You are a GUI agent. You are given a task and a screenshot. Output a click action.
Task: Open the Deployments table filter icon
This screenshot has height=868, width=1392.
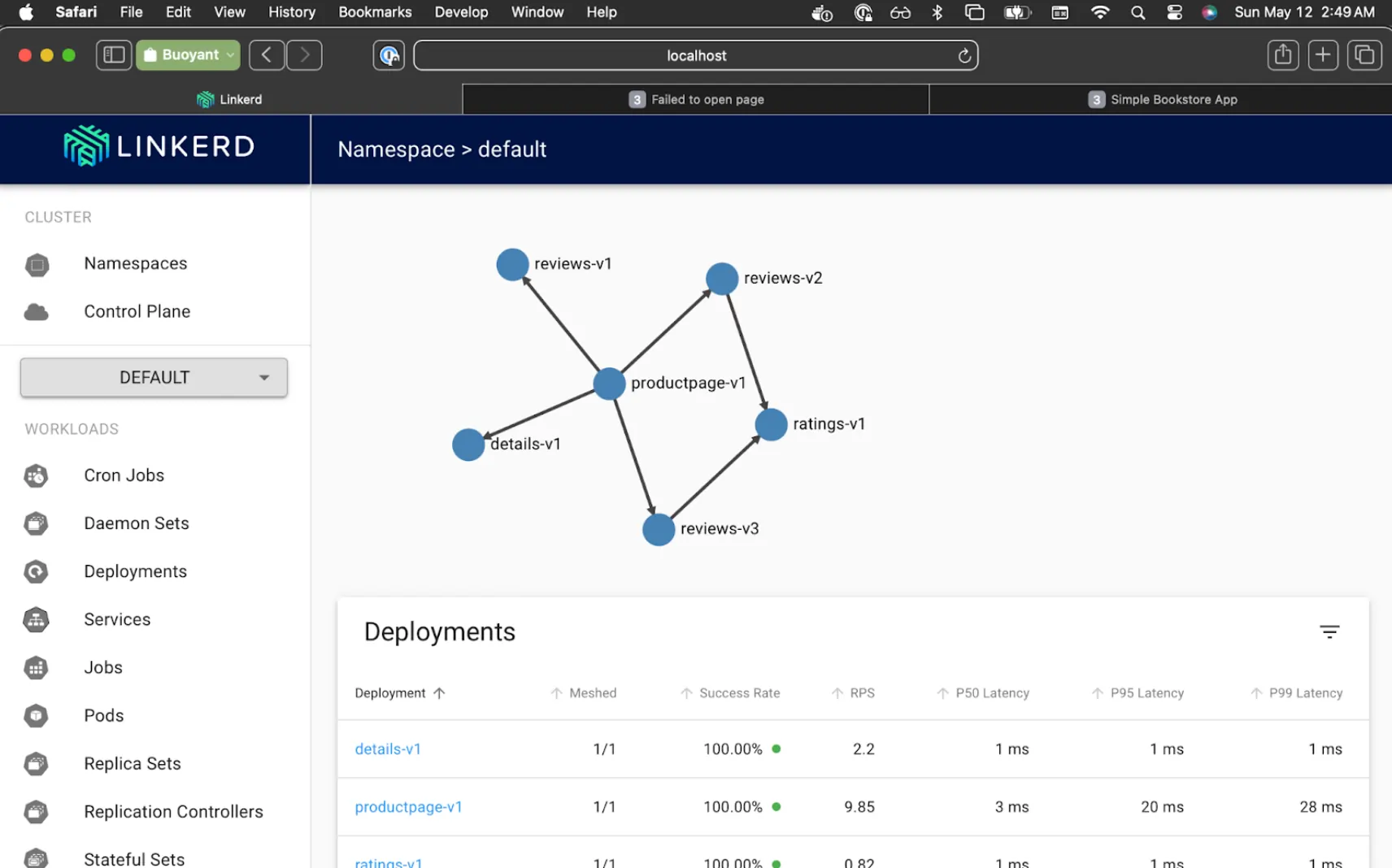[1329, 631]
